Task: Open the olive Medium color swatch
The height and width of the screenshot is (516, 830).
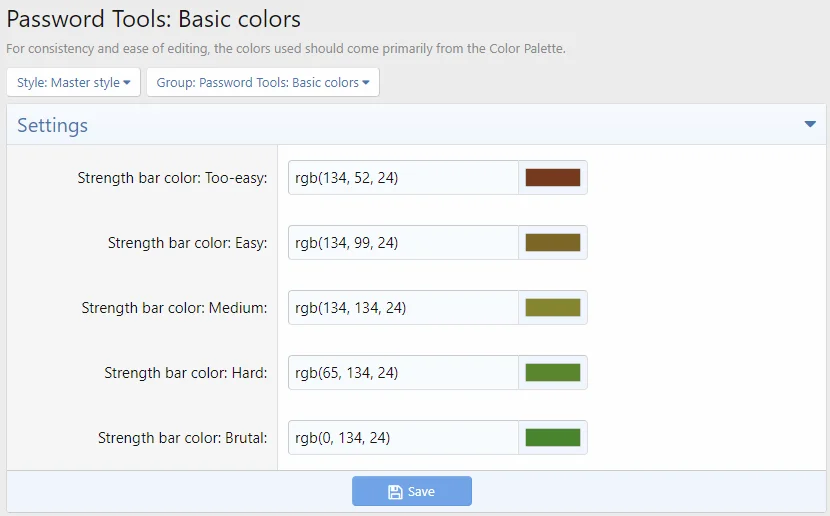Action: (553, 308)
